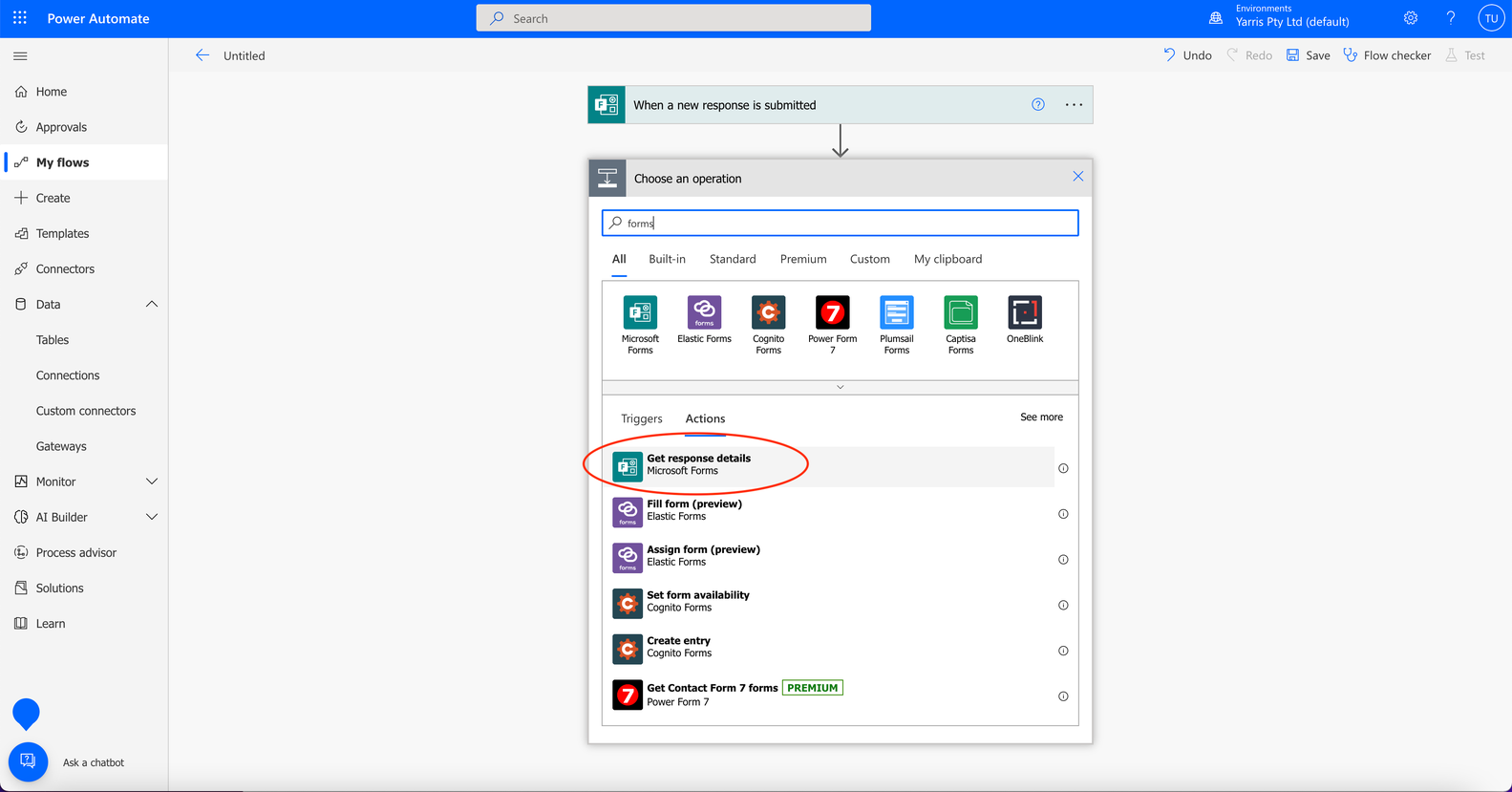Viewport: 1512px width, 792px height.
Task: Choose the Plumsail Forms connector icon
Action: click(896, 312)
